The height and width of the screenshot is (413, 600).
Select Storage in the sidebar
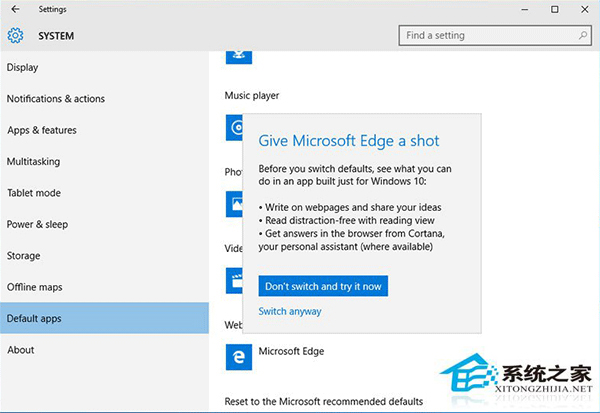tap(104, 256)
